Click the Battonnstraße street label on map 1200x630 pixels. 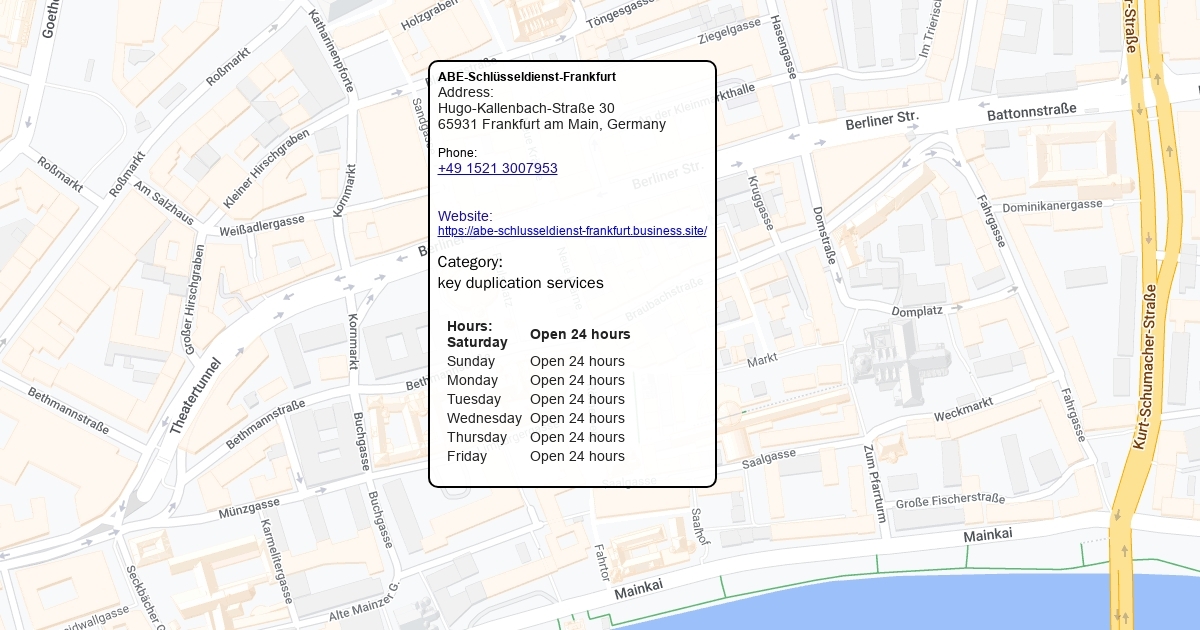[1031, 111]
